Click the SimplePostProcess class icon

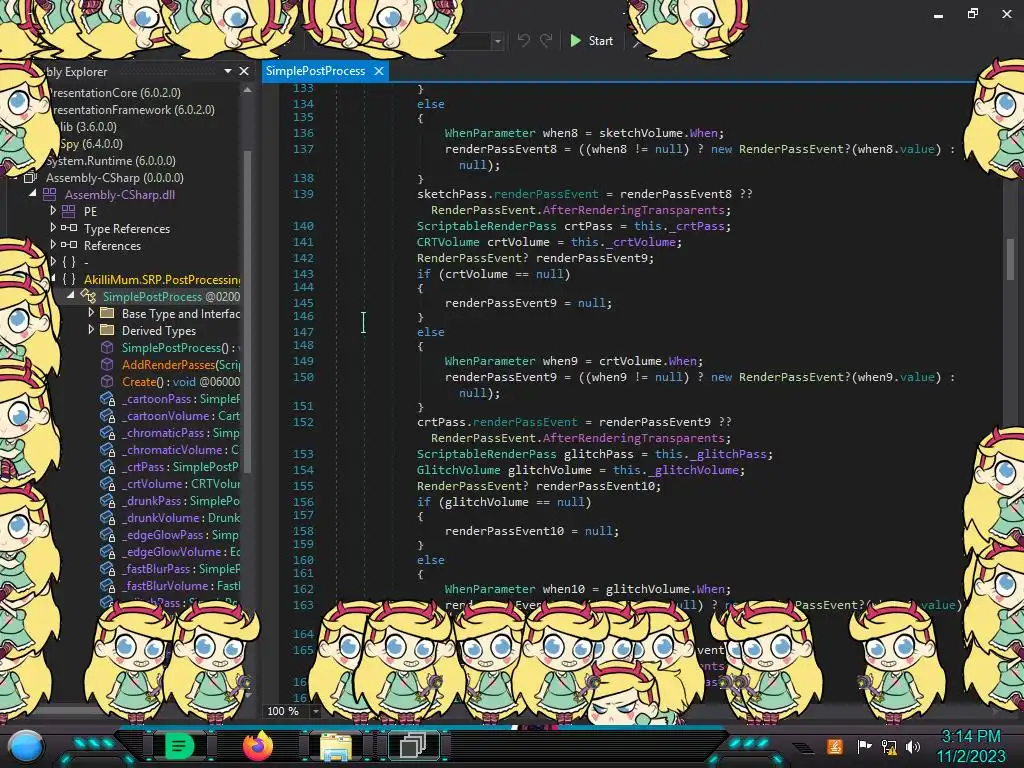coord(88,296)
